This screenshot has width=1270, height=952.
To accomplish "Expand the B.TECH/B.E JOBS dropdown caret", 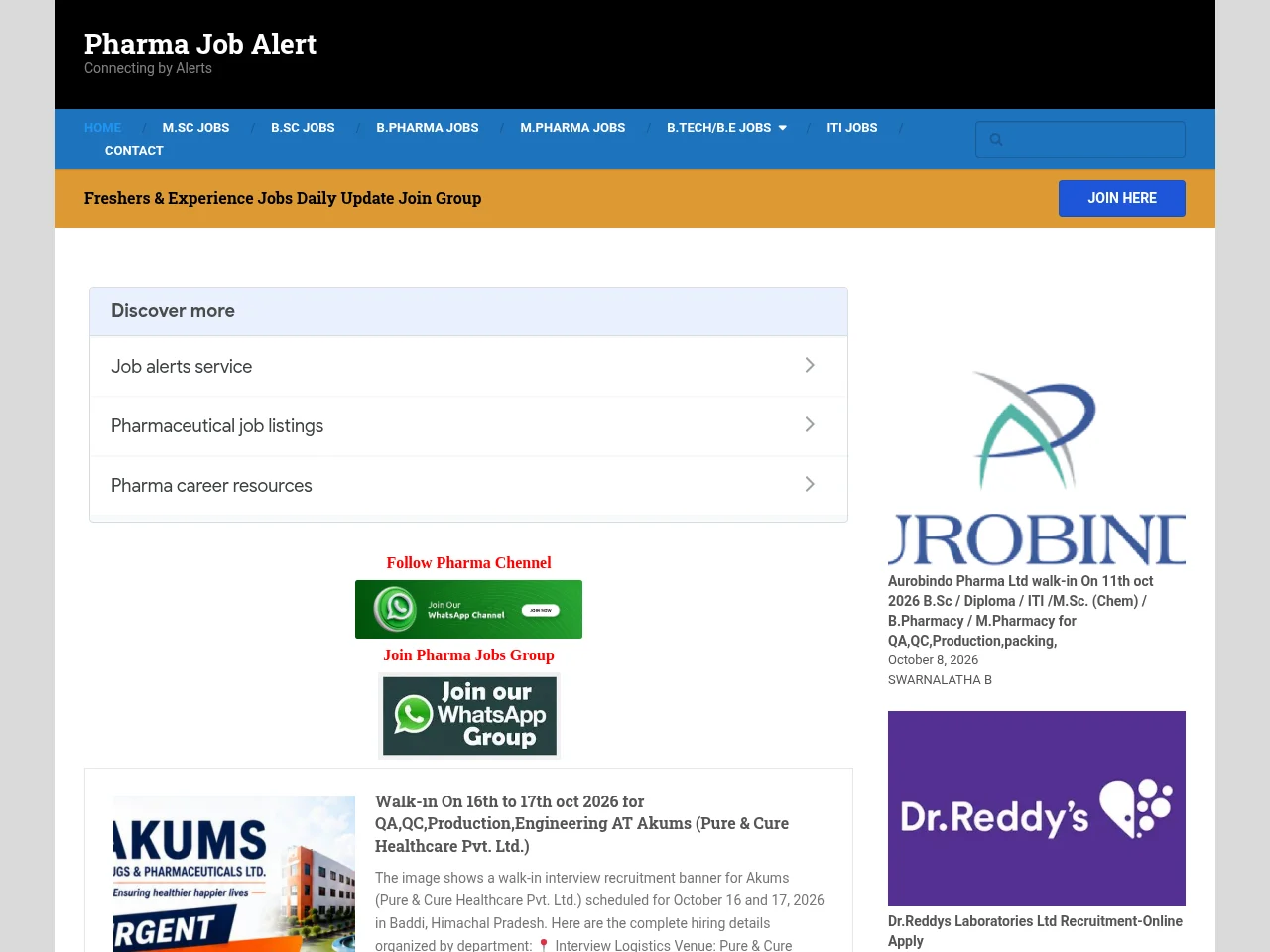I will pyautogui.click(x=783, y=128).
